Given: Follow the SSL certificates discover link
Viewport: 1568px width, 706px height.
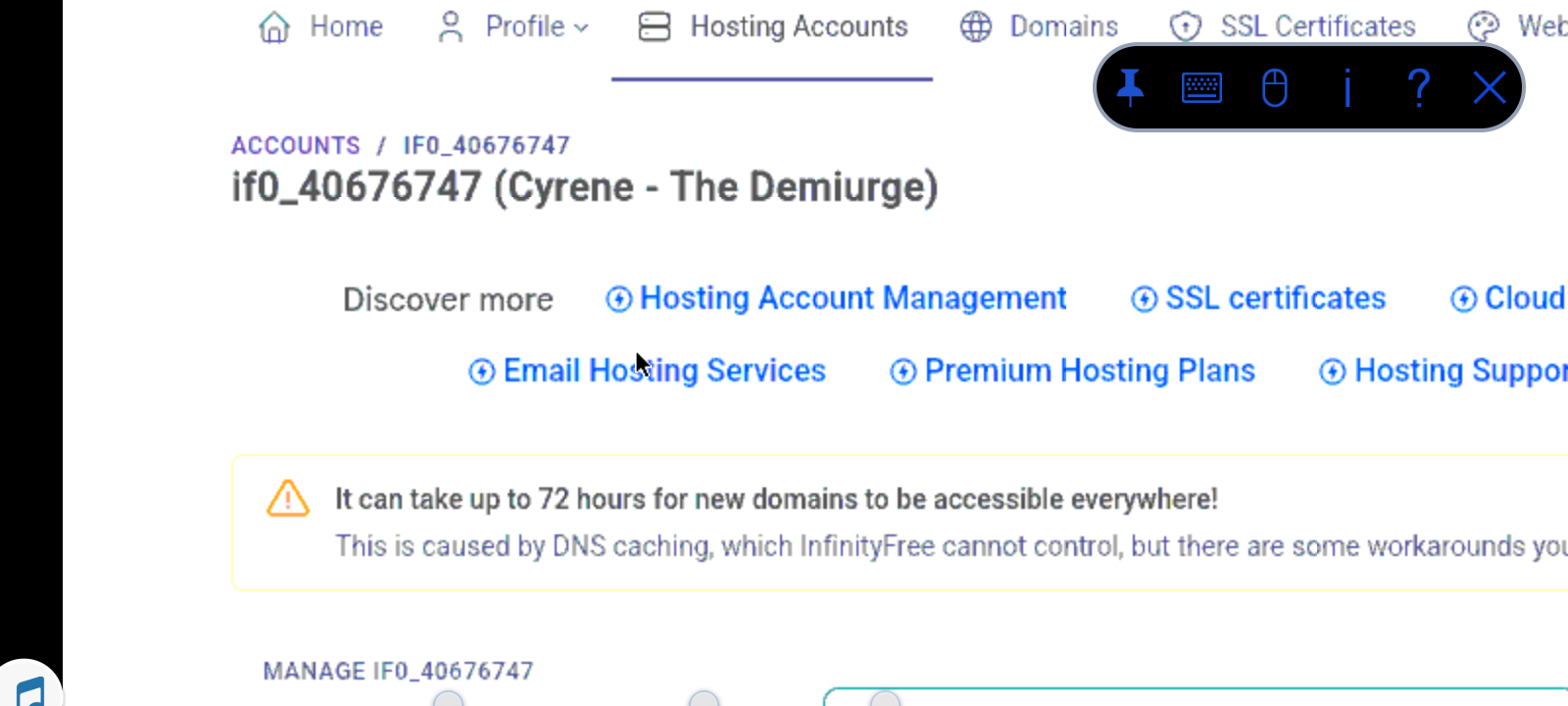Looking at the screenshot, I should point(1274,298).
